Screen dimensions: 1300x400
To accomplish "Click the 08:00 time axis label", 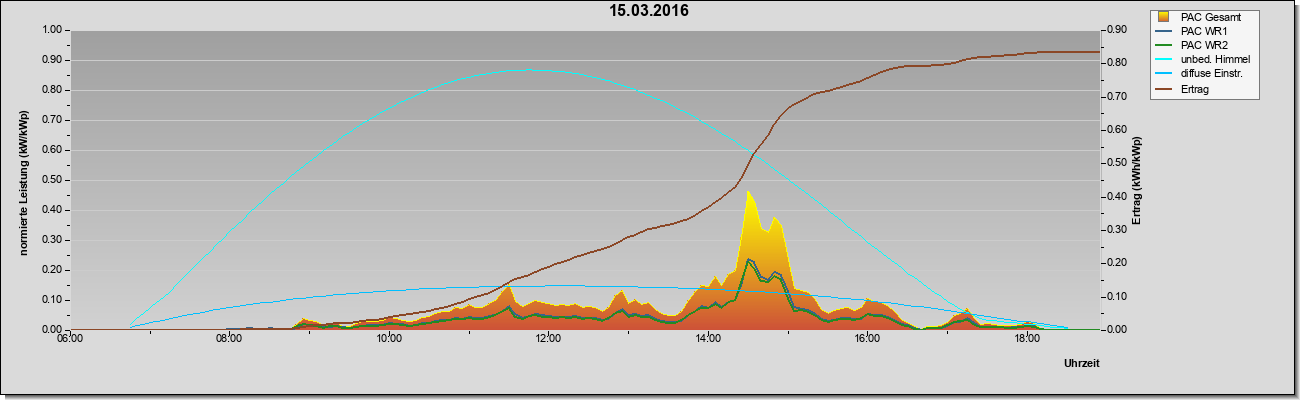I will pos(229,340).
